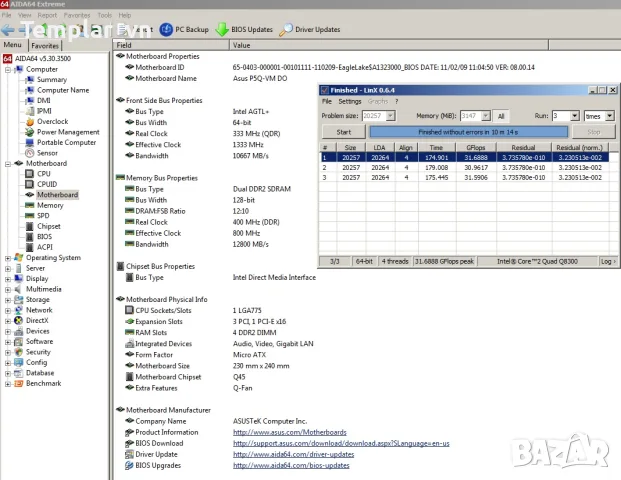Select LinX result row 2
The image size is (621, 480).
point(464,168)
